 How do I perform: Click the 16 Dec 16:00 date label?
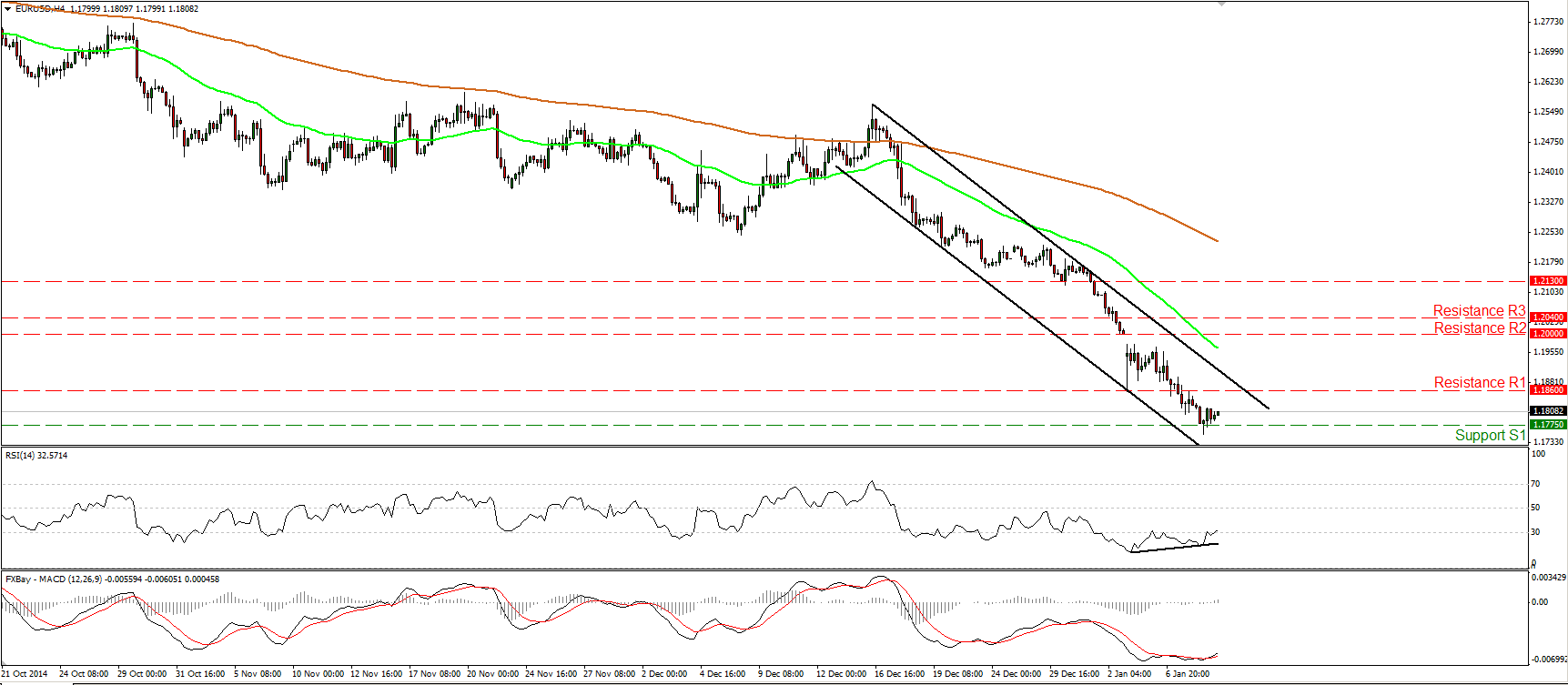[900, 674]
